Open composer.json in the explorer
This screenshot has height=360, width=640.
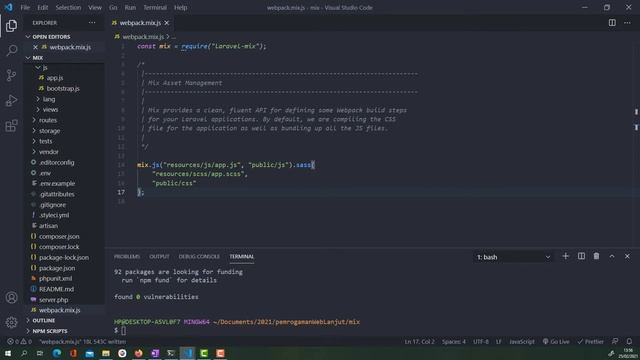coord(59,236)
